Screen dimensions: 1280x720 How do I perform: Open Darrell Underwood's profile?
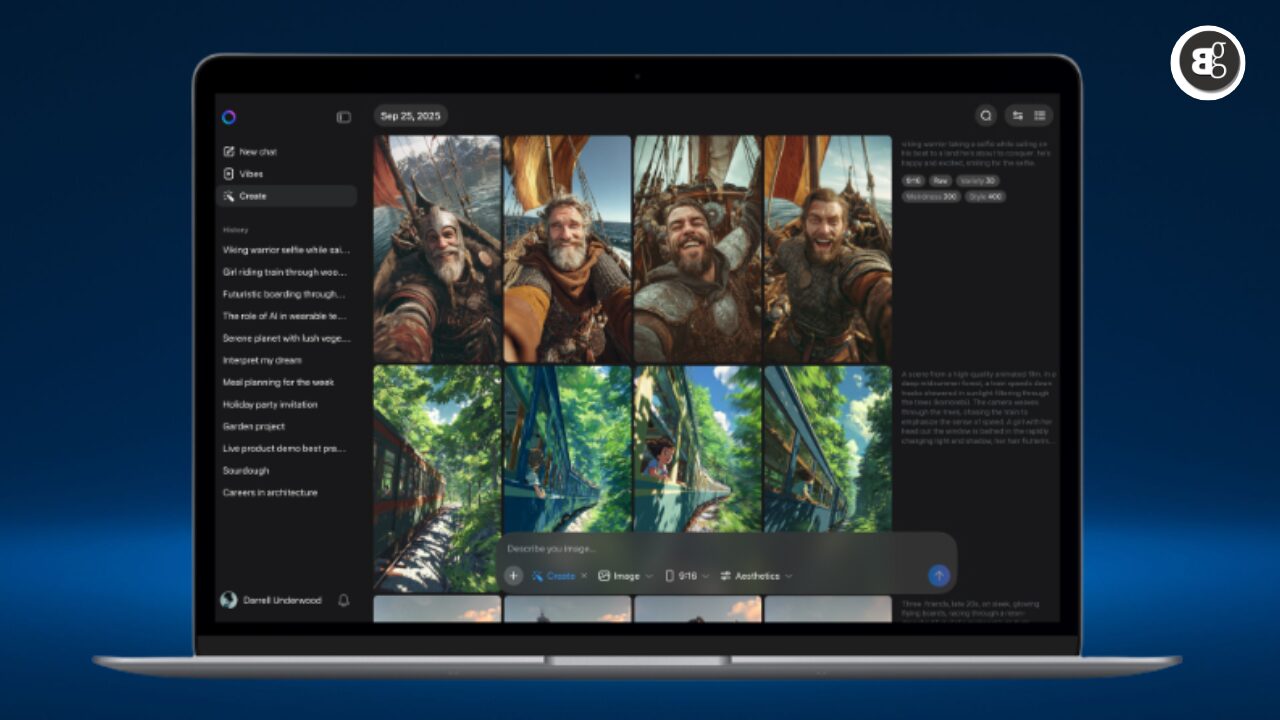(x=270, y=600)
